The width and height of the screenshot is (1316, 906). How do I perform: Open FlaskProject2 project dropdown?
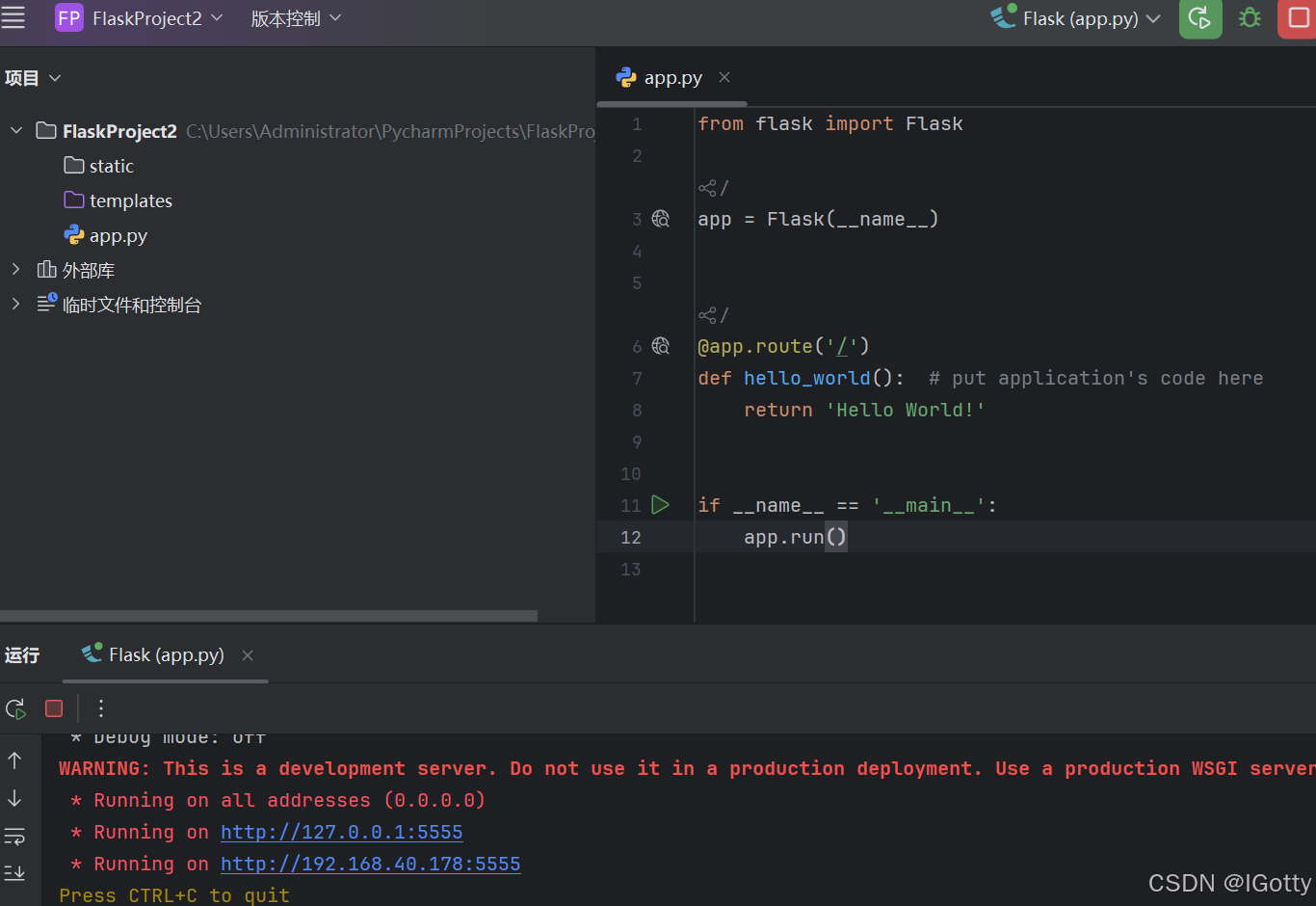click(158, 18)
